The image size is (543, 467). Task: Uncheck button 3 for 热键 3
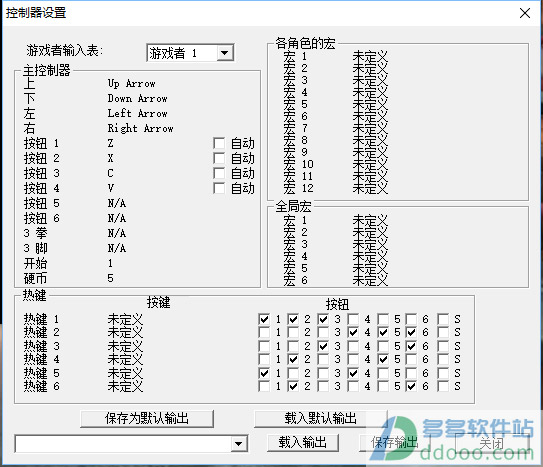point(323,346)
